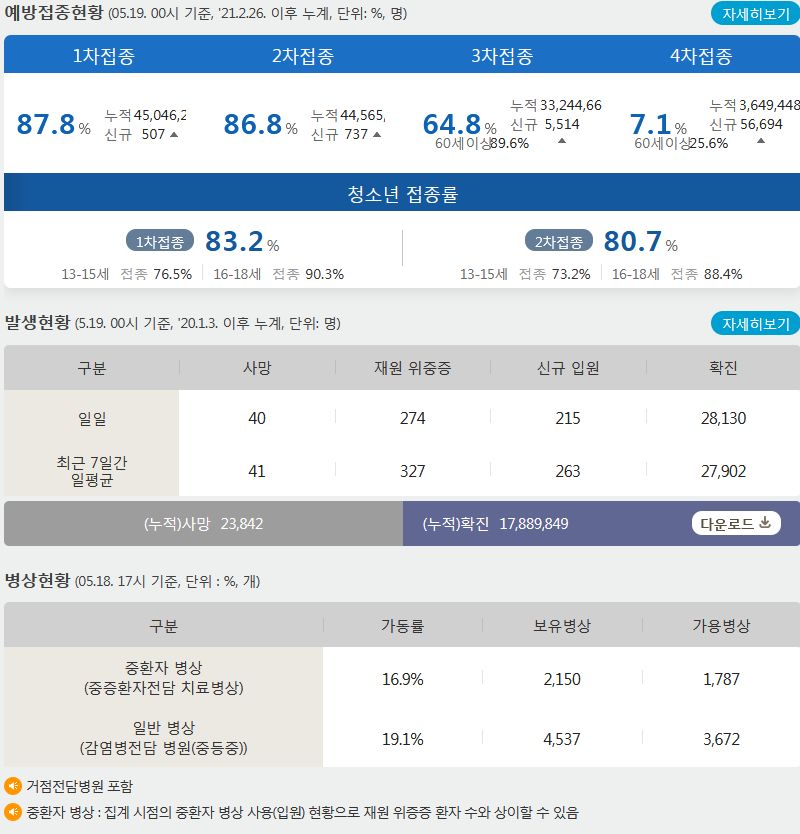Click the youth '1차접종' pill badge
Image resolution: width=800 pixels, height=834 pixels.
point(160,241)
